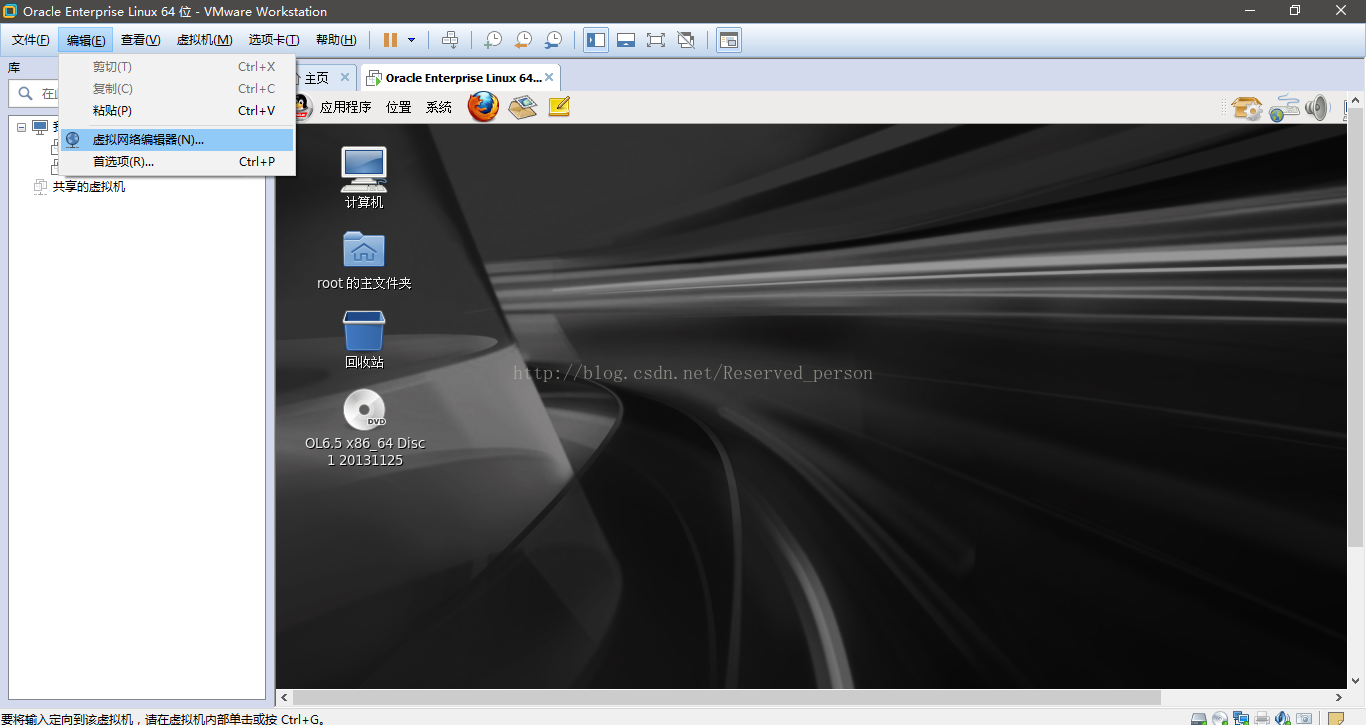This screenshot has height=725, width=1366.
Task: Toggle the console view button
Action: pyautogui.click(x=729, y=40)
